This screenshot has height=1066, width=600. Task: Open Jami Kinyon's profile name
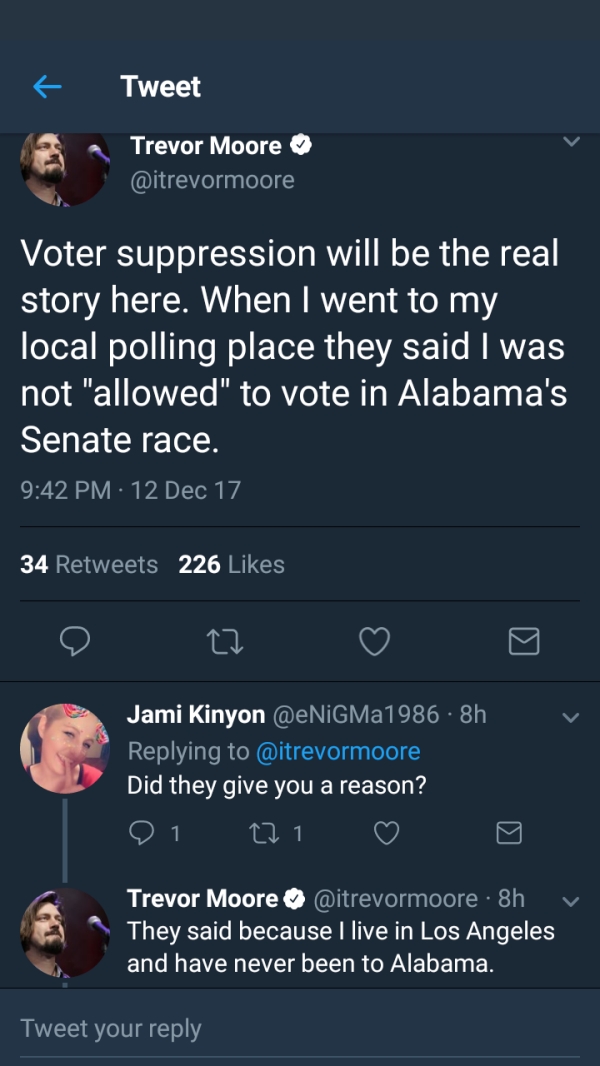(x=196, y=715)
